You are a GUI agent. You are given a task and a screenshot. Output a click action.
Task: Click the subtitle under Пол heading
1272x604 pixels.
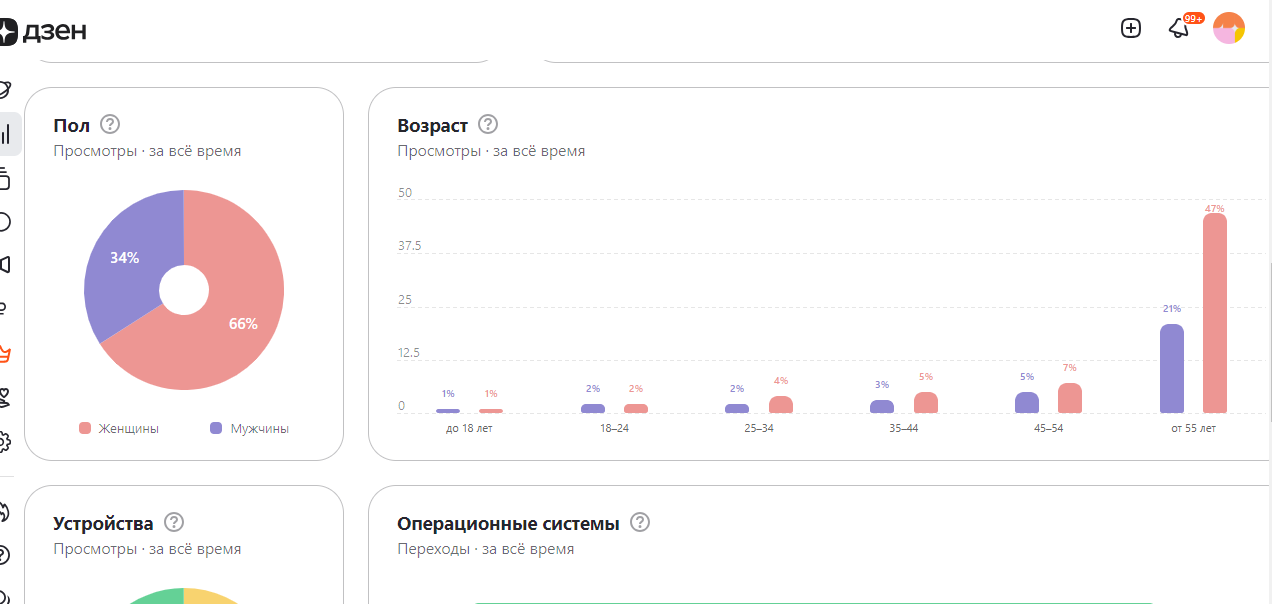pos(147,151)
